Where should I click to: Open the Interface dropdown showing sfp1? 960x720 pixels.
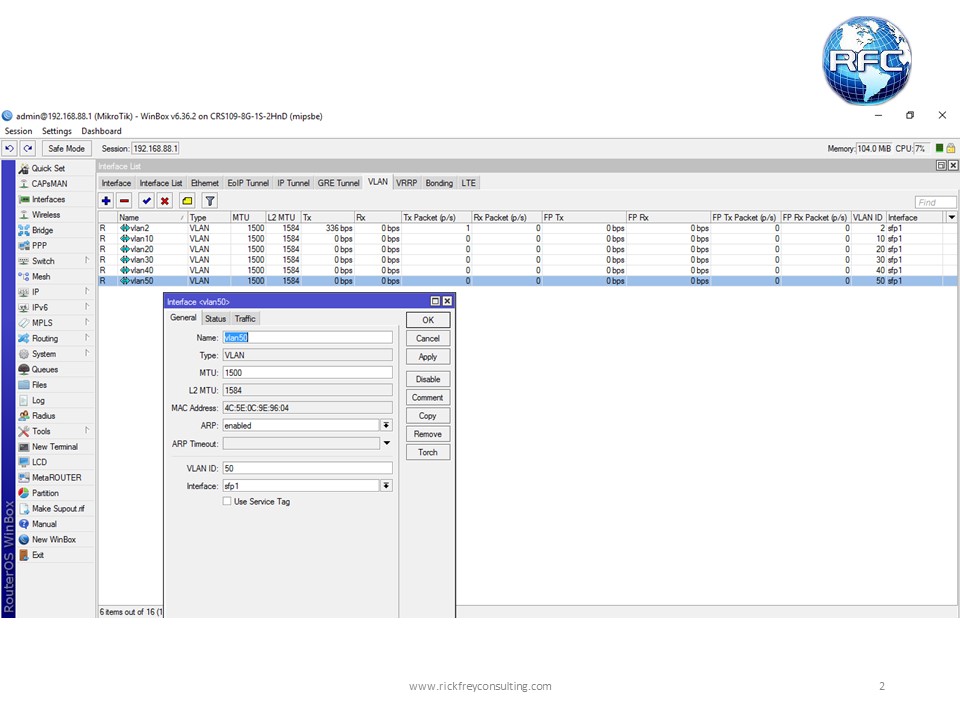point(386,485)
